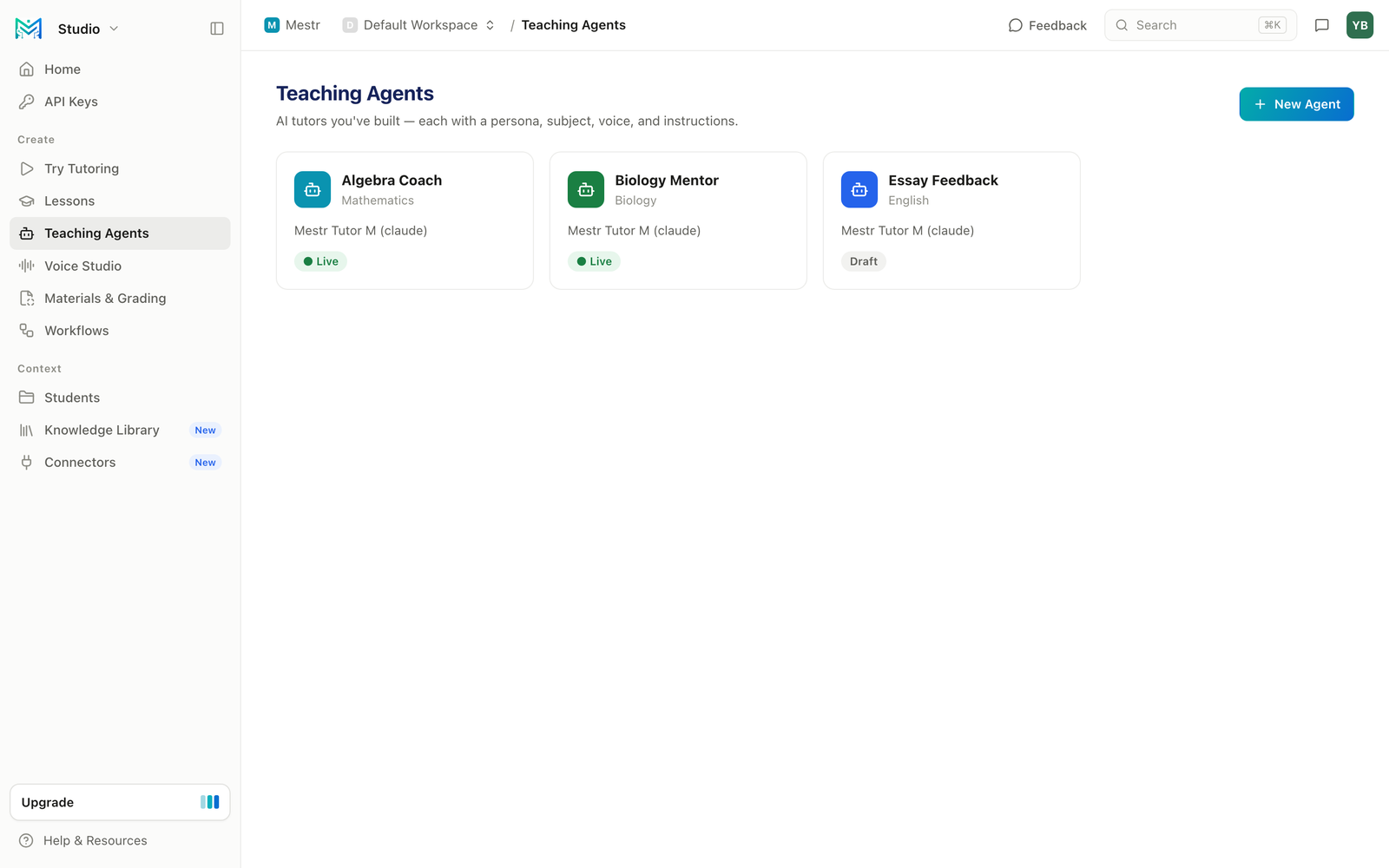The width and height of the screenshot is (1389, 868).
Task: Select the Voice Studio label
Action: click(82, 266)
